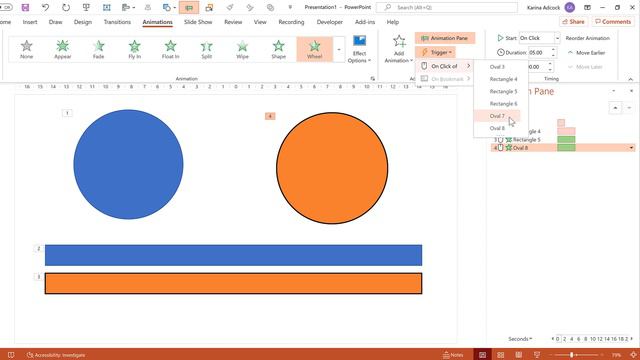Collapse the ribbon with the chevron

pos(631,79)
